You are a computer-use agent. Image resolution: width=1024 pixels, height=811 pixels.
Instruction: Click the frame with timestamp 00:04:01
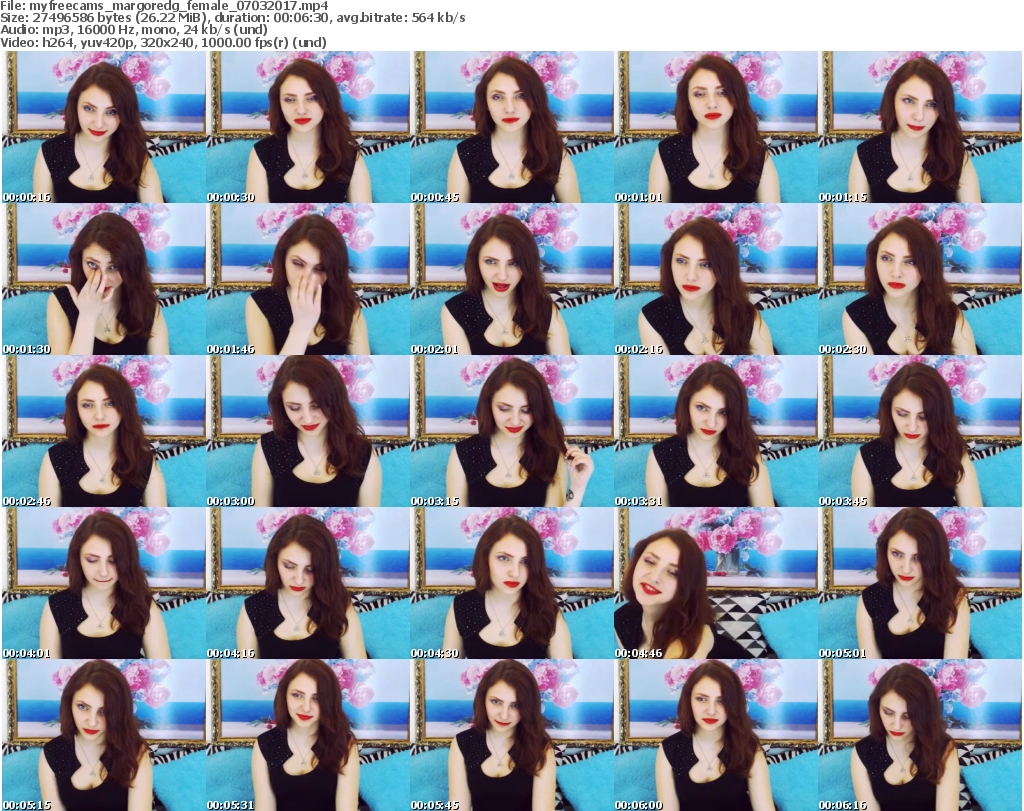[x=104, y=583]
